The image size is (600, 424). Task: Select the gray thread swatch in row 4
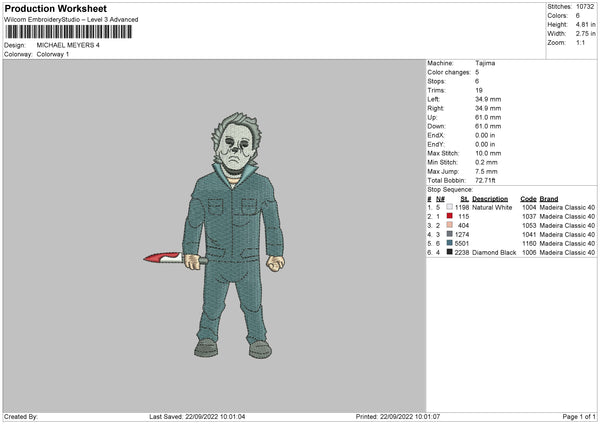449,234
